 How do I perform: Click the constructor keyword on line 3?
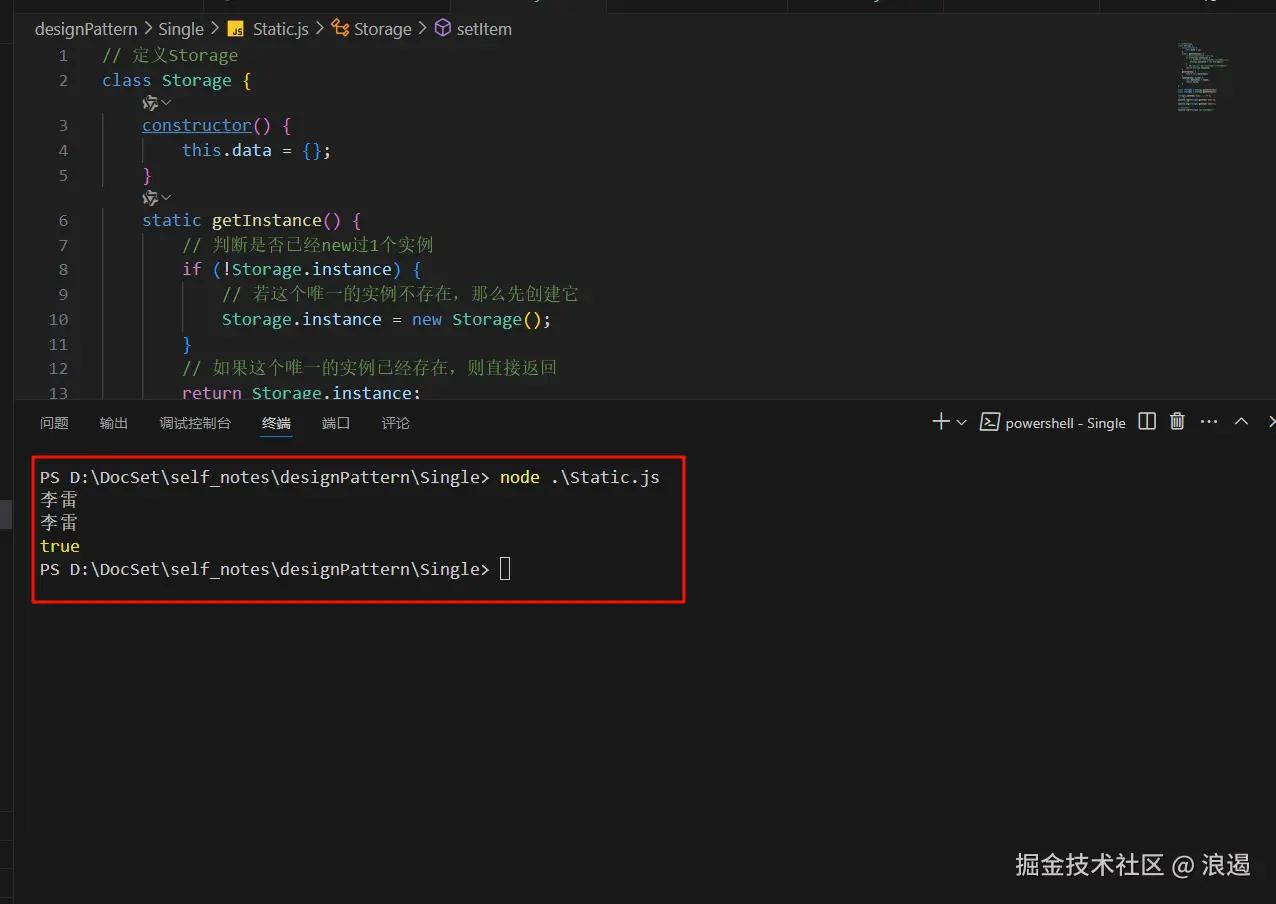(x=197, y=125)
